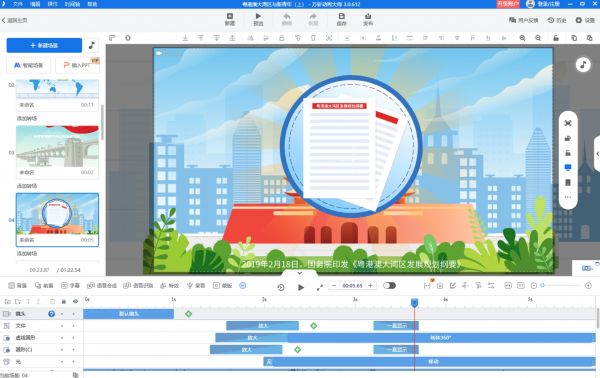
Task: Open the File menu in the title bar
Action: click(x=18, y=4)
